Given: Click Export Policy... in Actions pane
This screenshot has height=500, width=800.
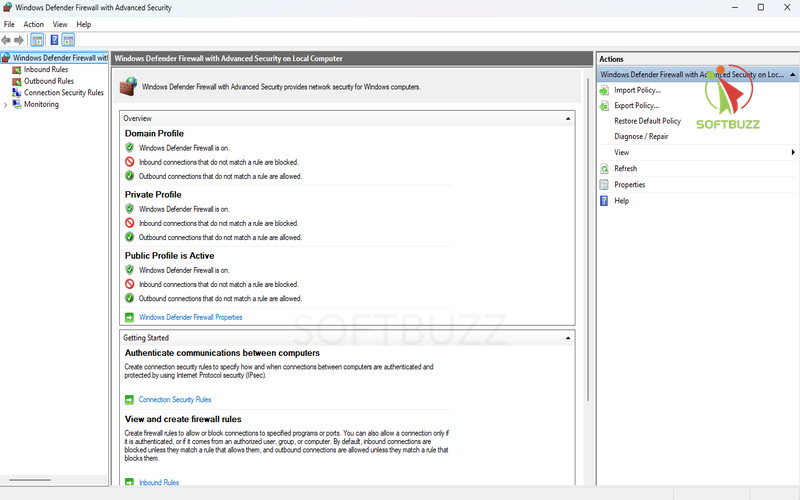Looking at the screenshot, I should coord(637,106).
